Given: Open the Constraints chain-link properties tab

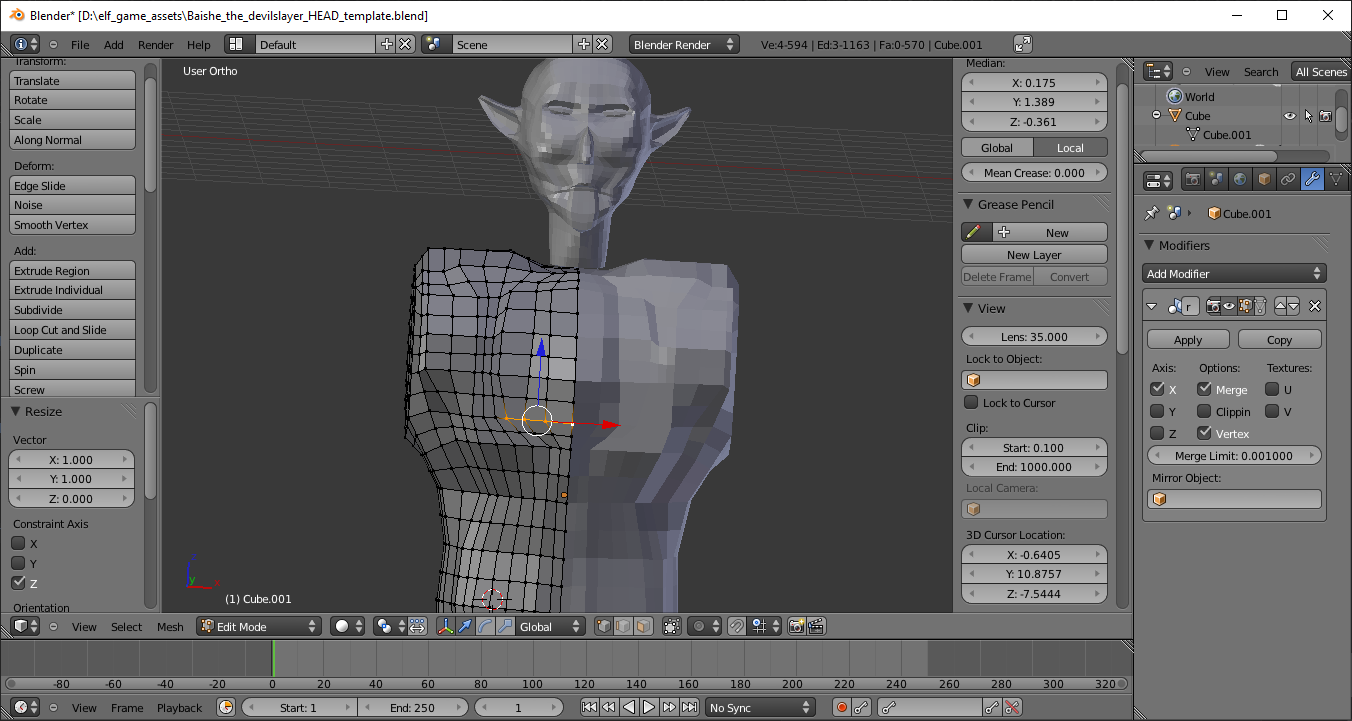Looking at the screenshot, I should (1288, 180).
